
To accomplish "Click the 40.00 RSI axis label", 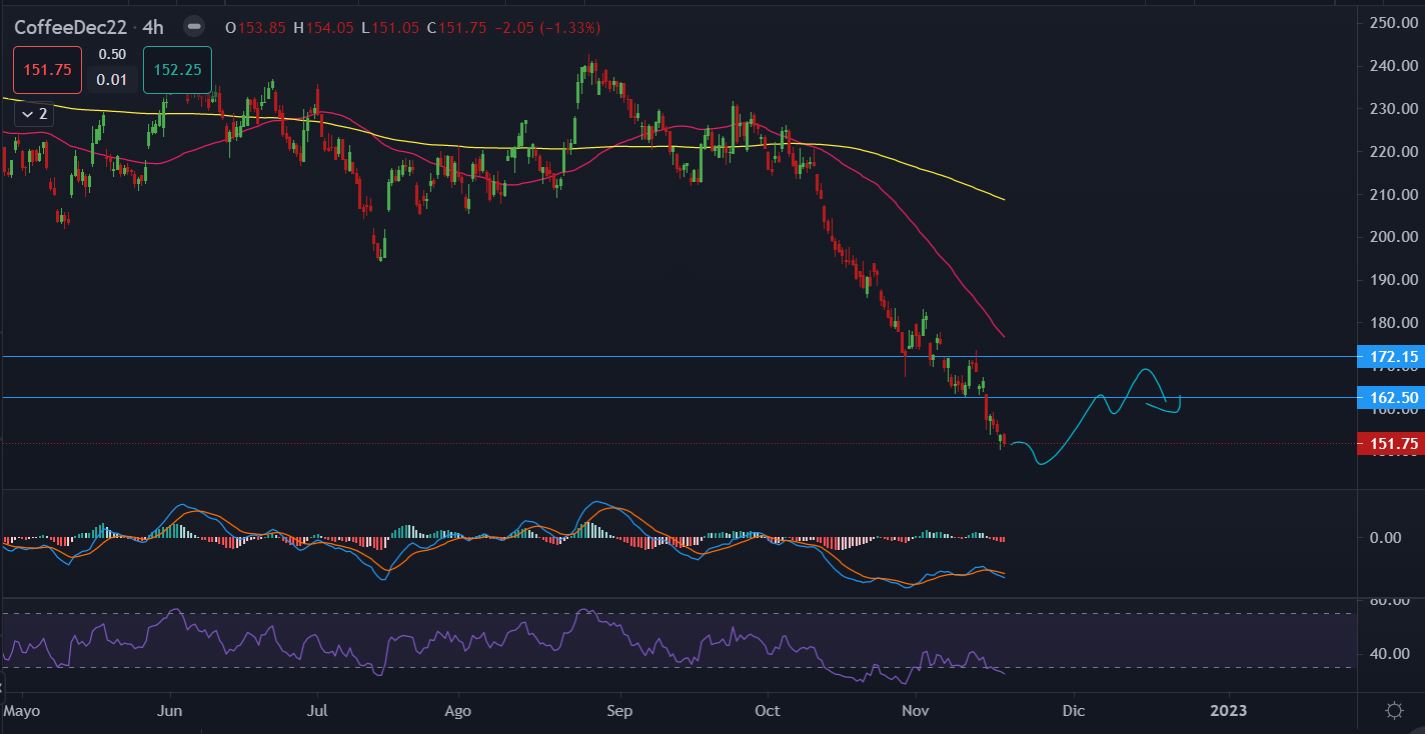I will click(x=1390, y=654).
